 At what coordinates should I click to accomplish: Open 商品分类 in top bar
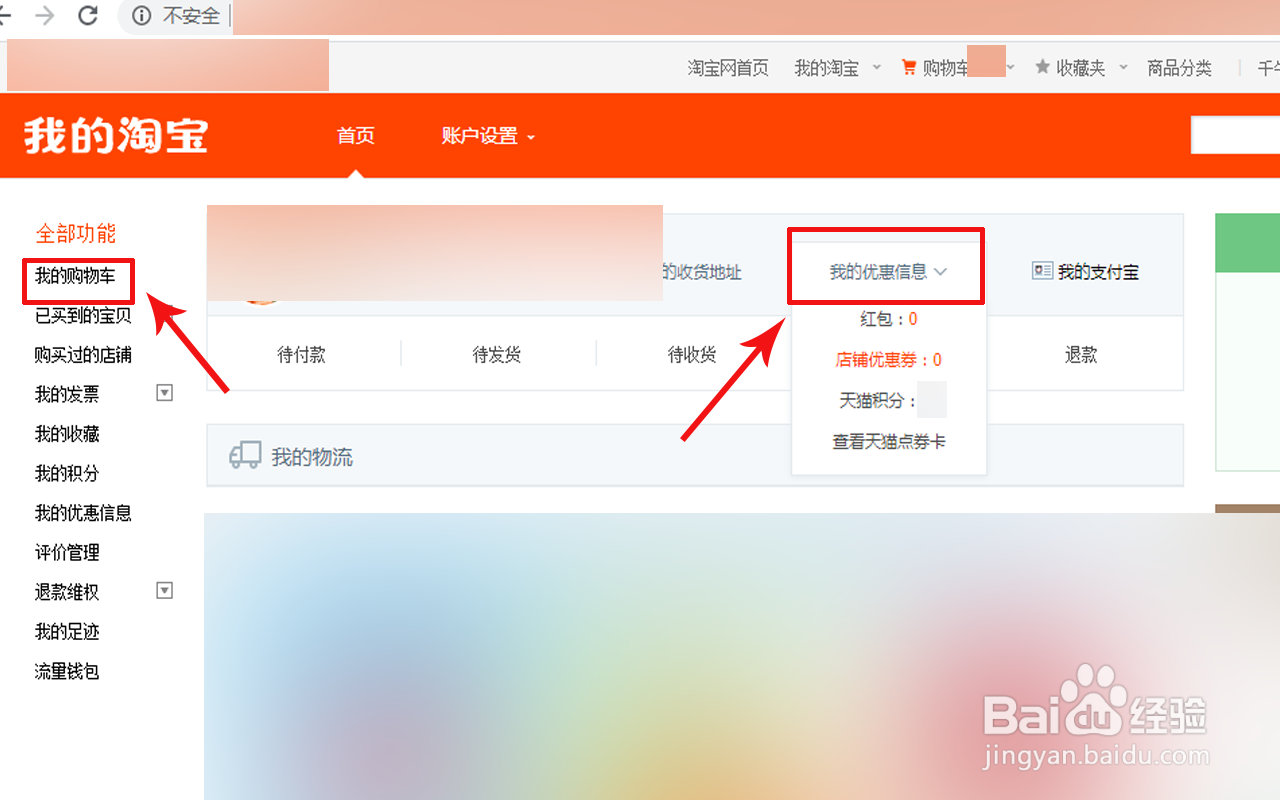(x=1179, y=68)
